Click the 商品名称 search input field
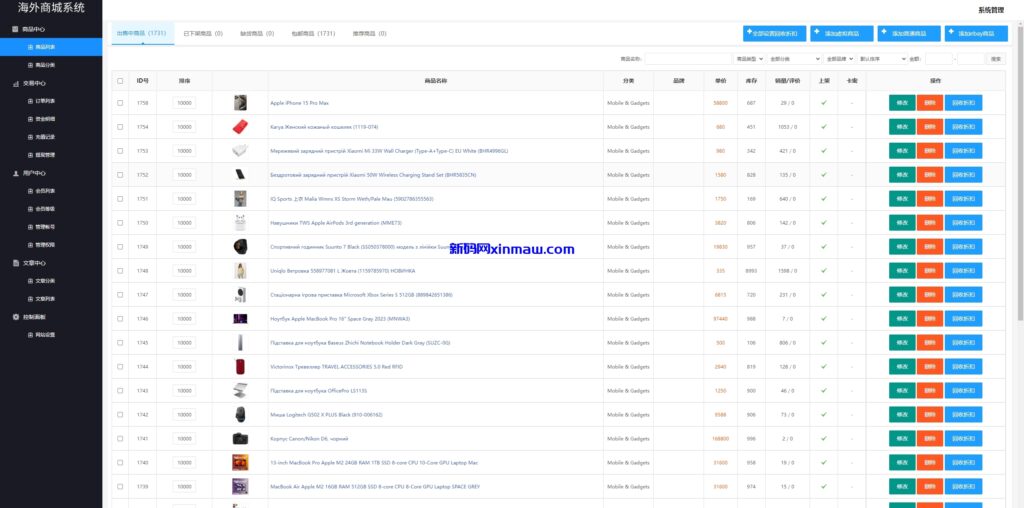This screenshot has height=508, width=1024. [x=688, y=59]
